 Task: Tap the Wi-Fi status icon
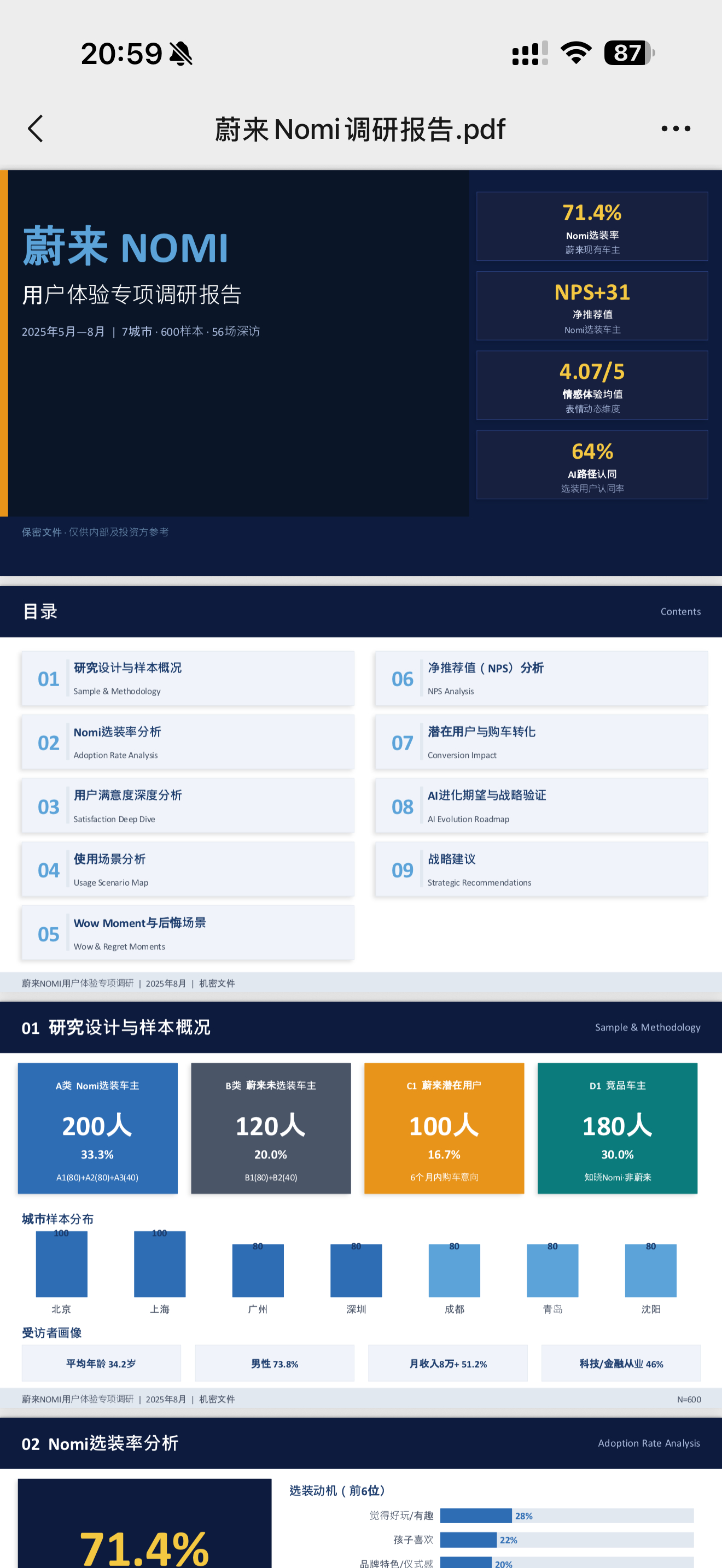(576, 53)
